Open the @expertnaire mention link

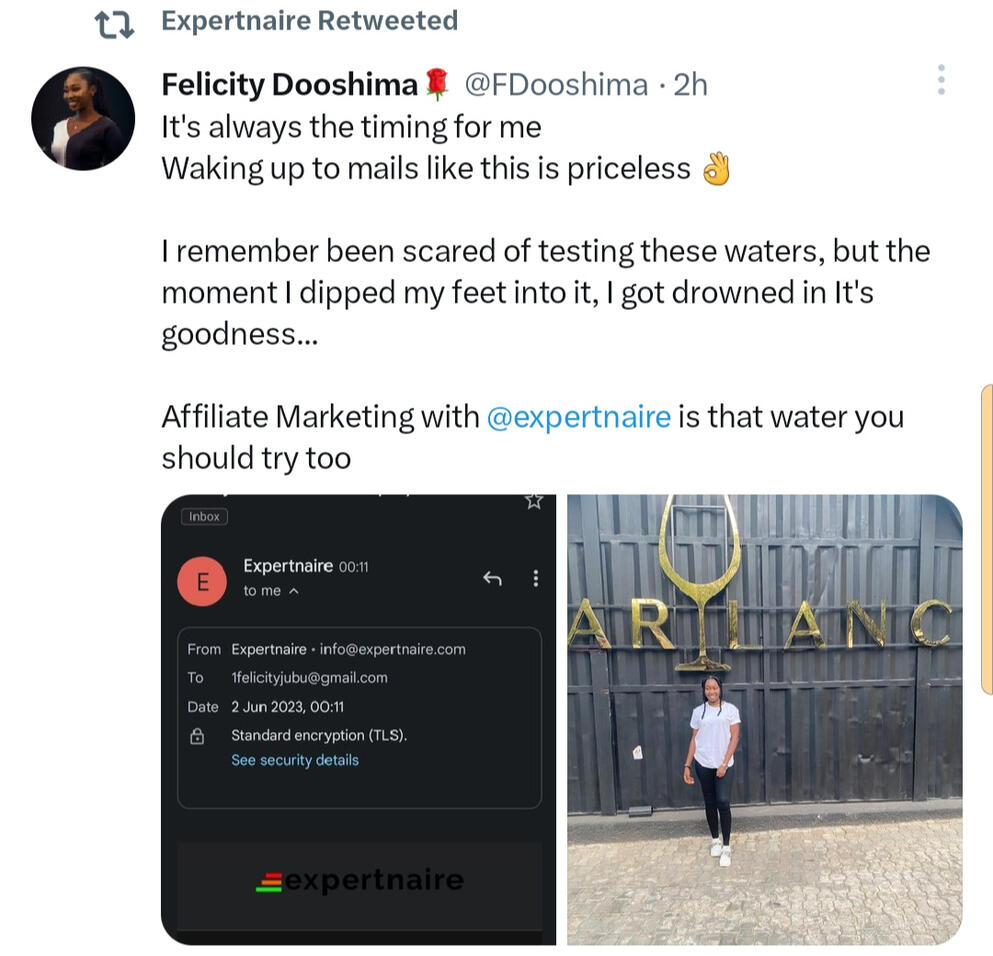point(578,416)
